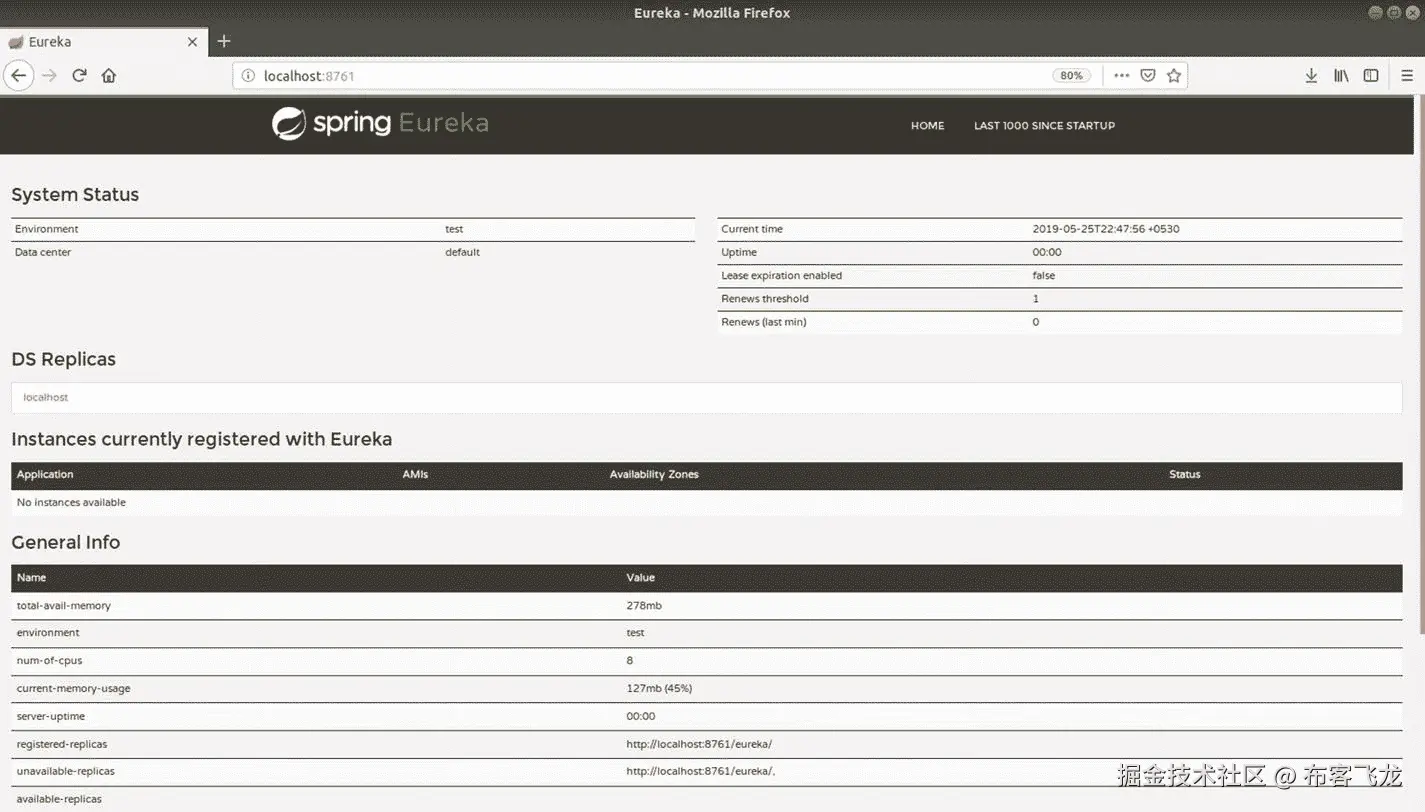Select the Eureka browser tab

(x=104, y=42)
